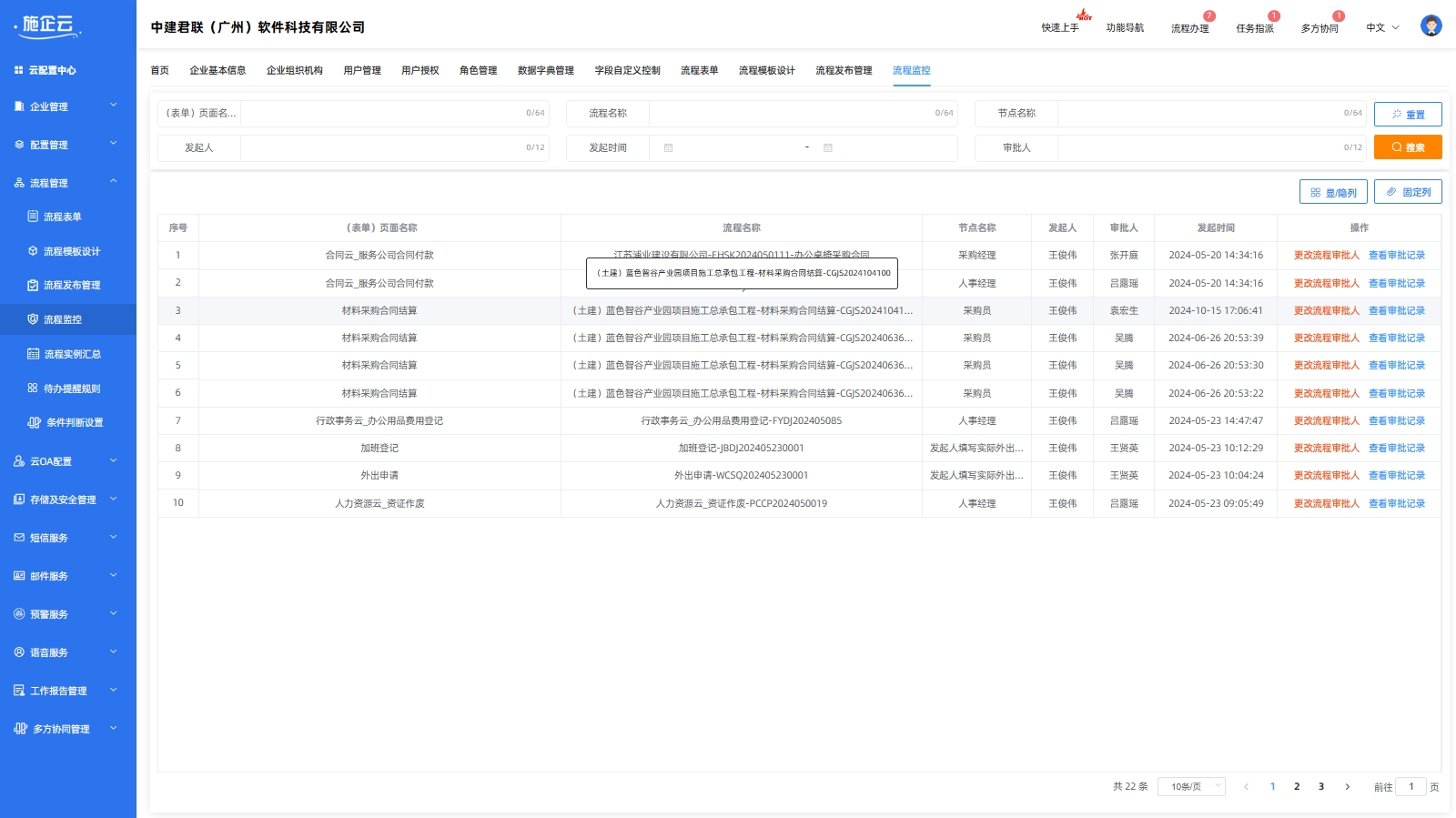Expand the 企业管理 sidebar menu chevron

click(114, 106)
